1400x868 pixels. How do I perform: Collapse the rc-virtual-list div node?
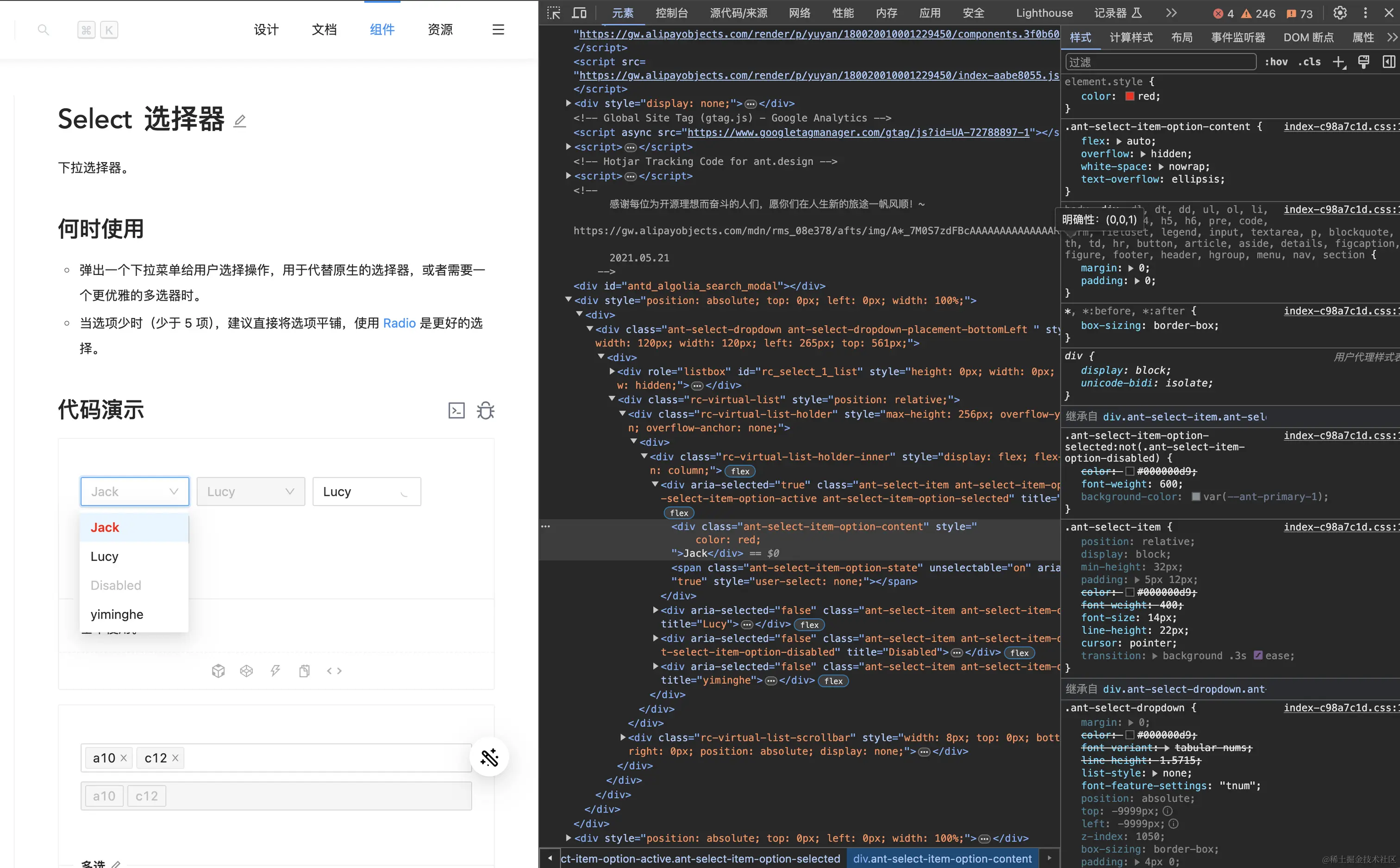612,399
